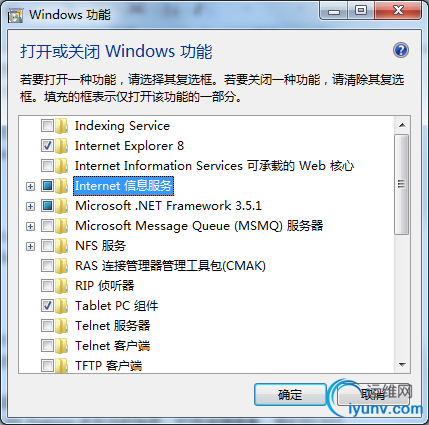Enable the Telnet 服务器 checkbox
Screen dimensions: 429x425
47,326
